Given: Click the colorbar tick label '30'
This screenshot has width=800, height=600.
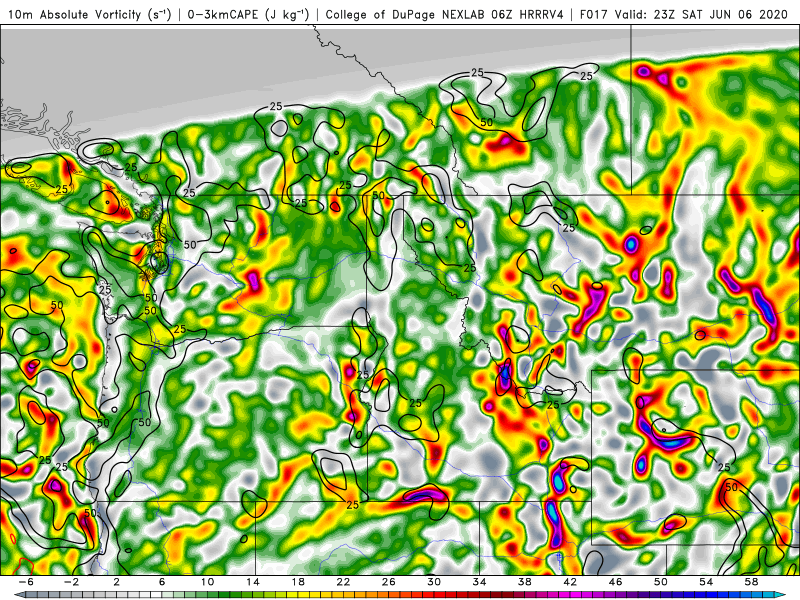Looking at the screenshot, I should coord(434,582).
